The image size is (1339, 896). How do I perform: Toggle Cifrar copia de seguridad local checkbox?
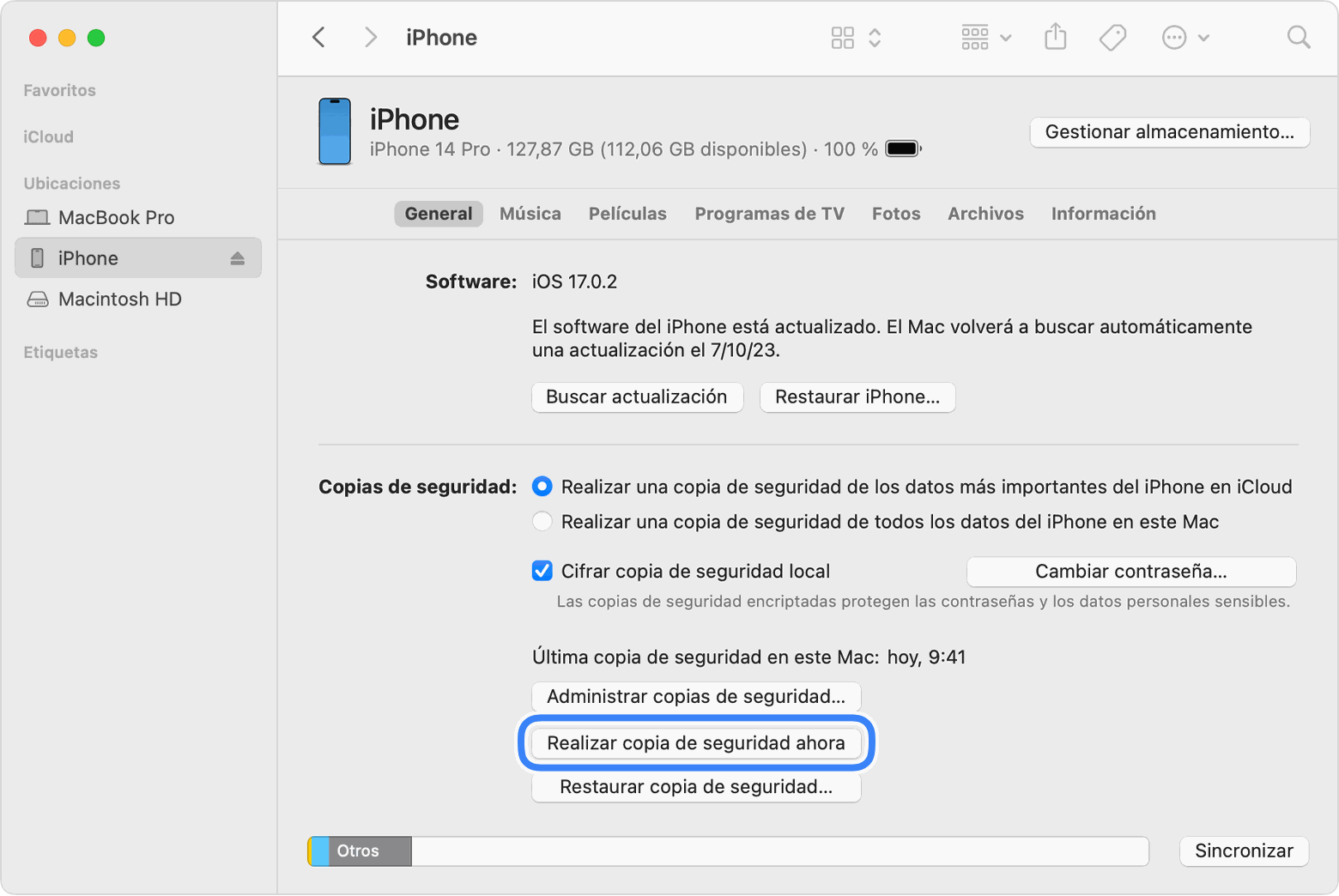pyautogui.click(x=542, y=571)
